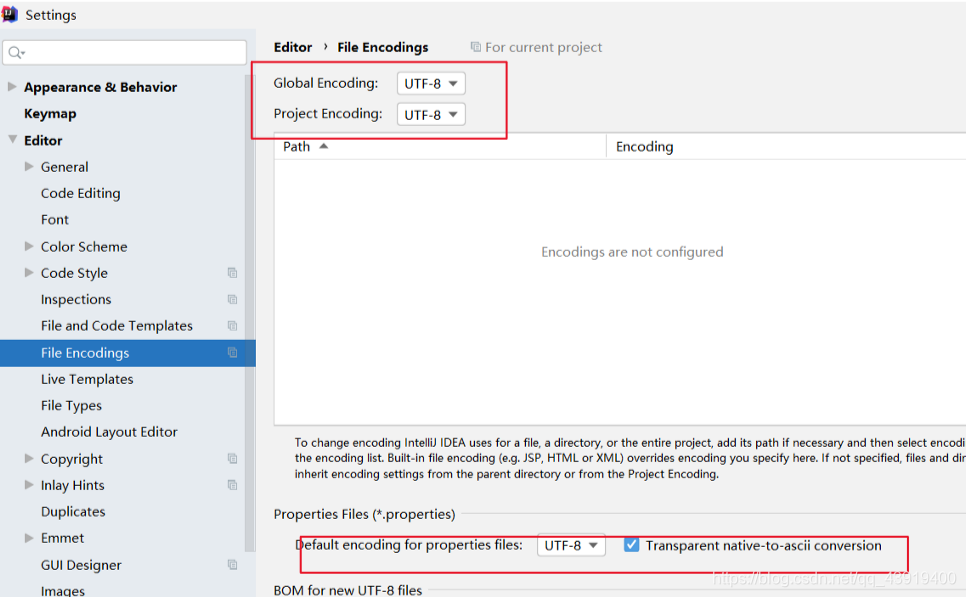Collapse the Editor section
This screenshot has width=966, height=597.
click(12, 139)
